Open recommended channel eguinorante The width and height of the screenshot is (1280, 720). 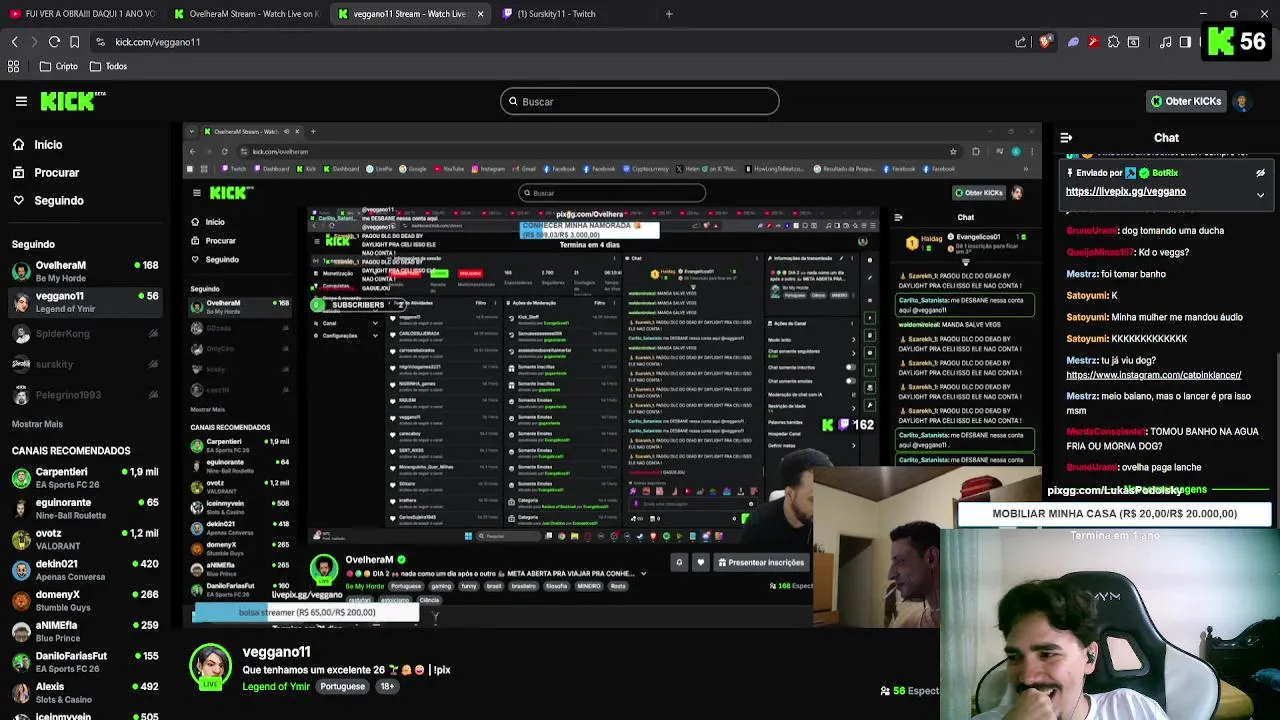[x=86, y=509]
